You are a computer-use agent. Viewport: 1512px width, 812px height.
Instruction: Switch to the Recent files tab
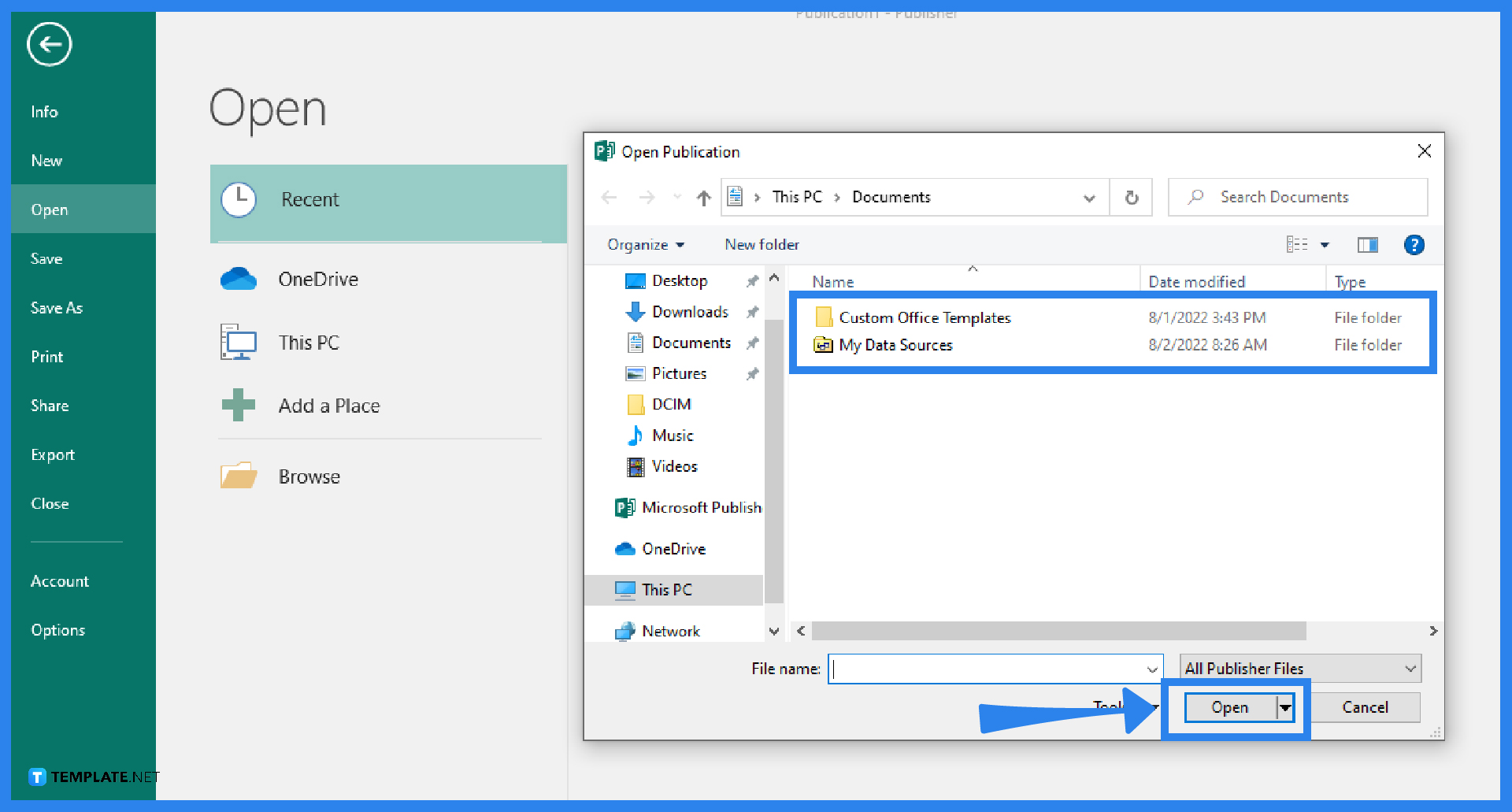tap(309, 199)
